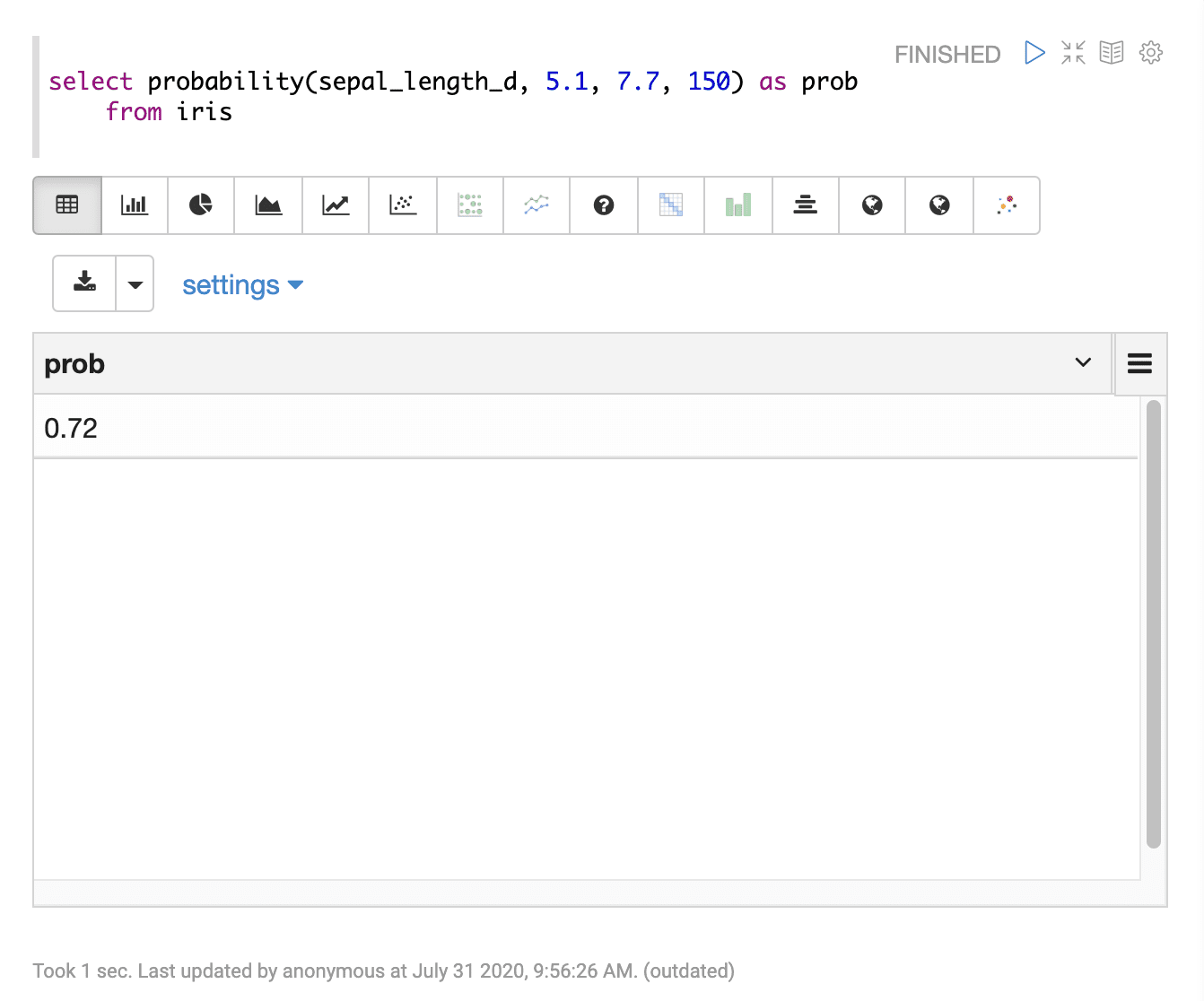Click the first globe map visualization
The height and width of the screenshot is (1001, 1204).
click(x=872, y=205)
